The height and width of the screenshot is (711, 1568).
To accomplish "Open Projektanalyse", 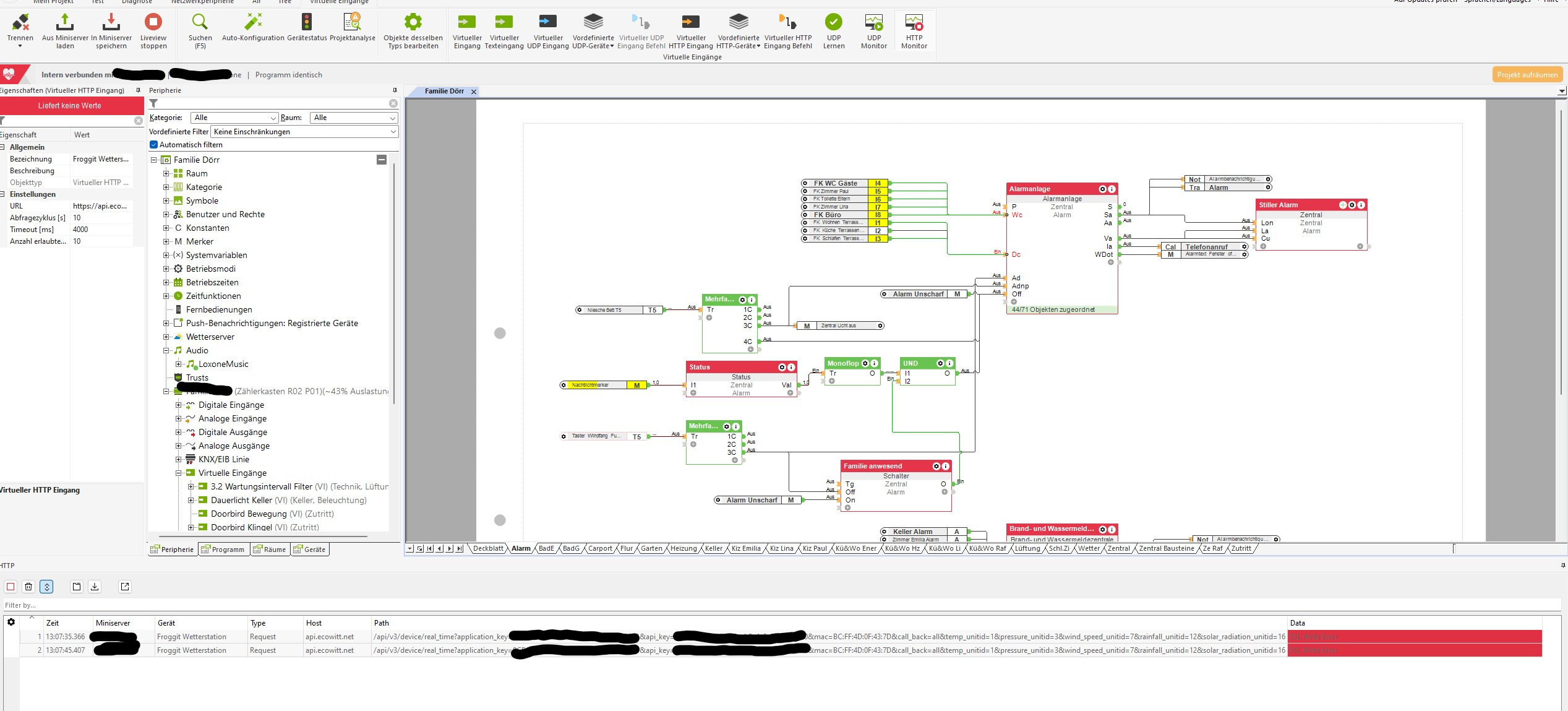I will pos(353,28).
